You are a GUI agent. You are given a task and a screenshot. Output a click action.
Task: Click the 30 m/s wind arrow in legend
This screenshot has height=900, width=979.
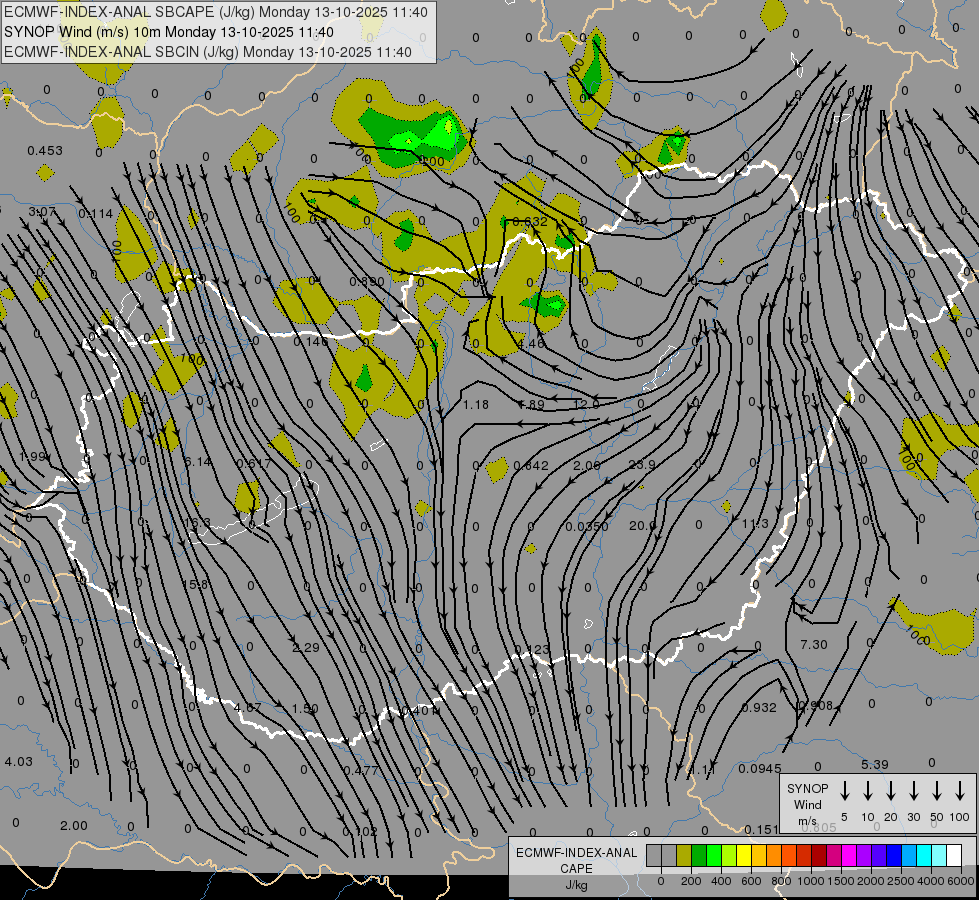click(x=914, y=791)
